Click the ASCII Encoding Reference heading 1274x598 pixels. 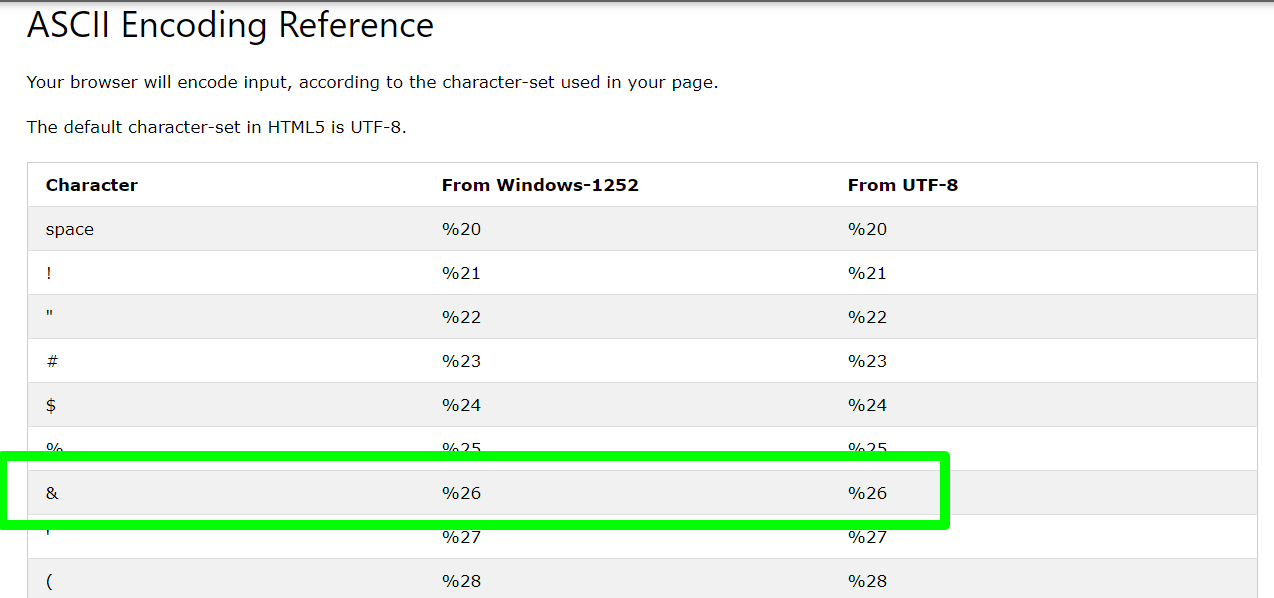coord(230,26)
